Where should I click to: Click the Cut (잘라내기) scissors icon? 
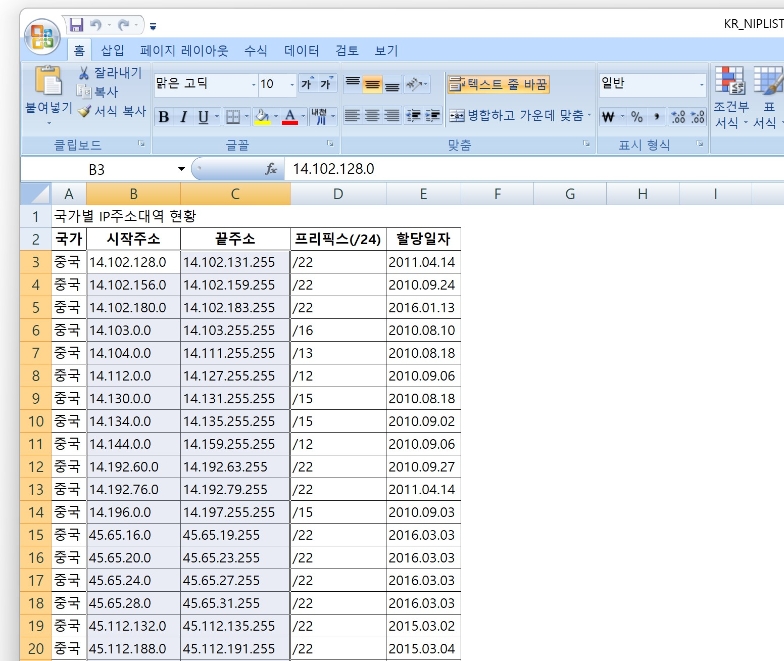(x=85, y=73)
